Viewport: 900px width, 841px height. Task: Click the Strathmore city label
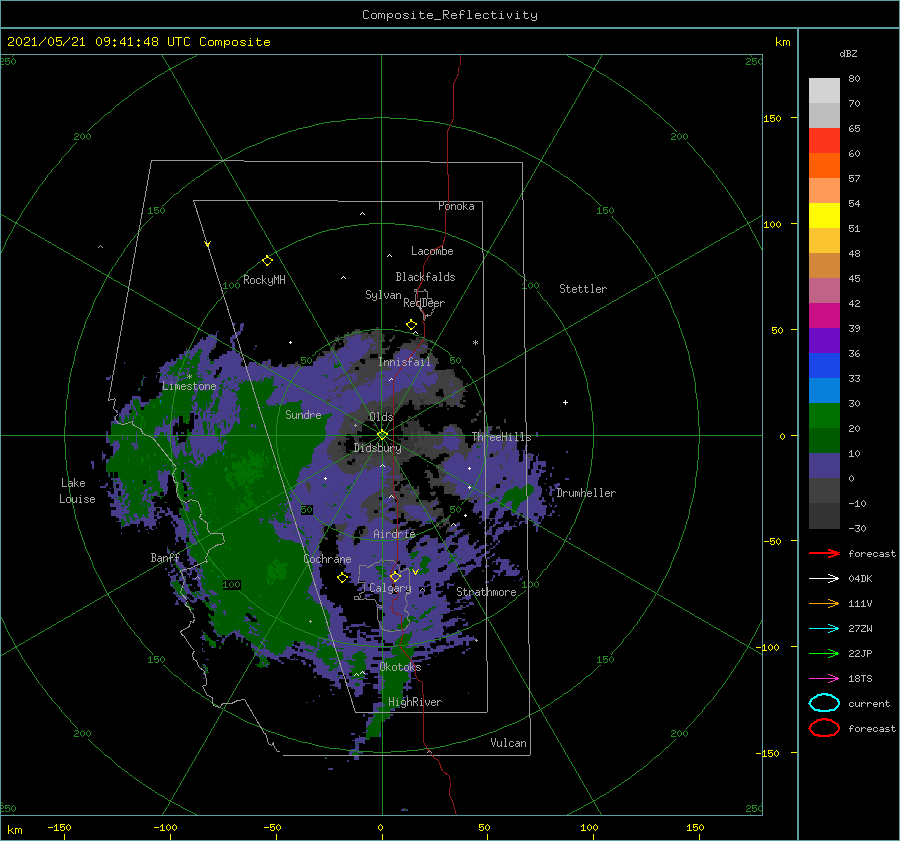pyautogui.click(x=486, y=592)
